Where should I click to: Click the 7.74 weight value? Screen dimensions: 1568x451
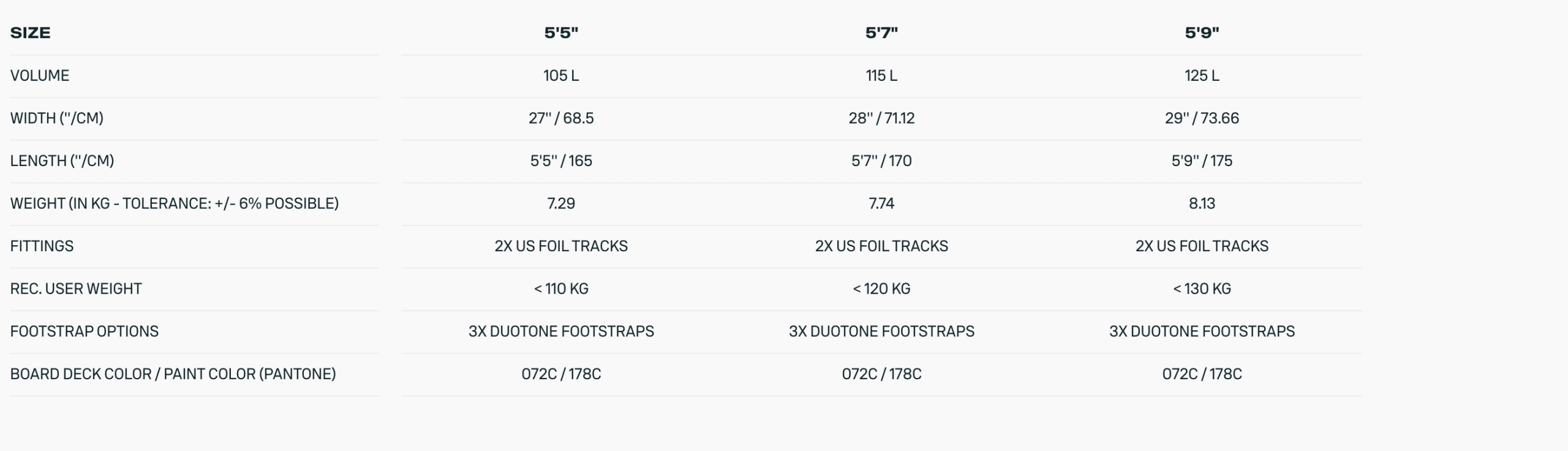pos(881,203)
